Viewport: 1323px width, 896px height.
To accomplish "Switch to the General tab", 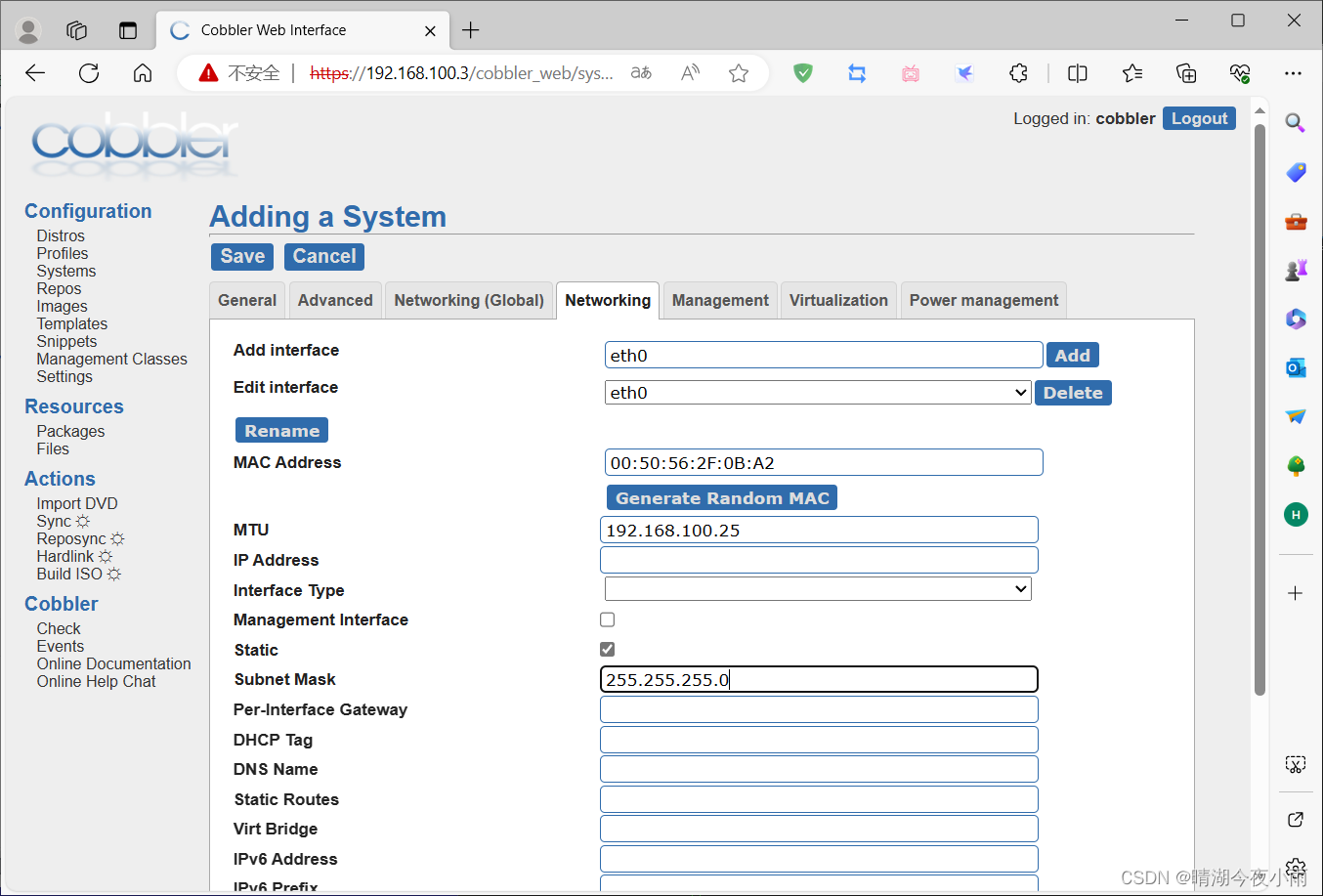I will point(247,301).
